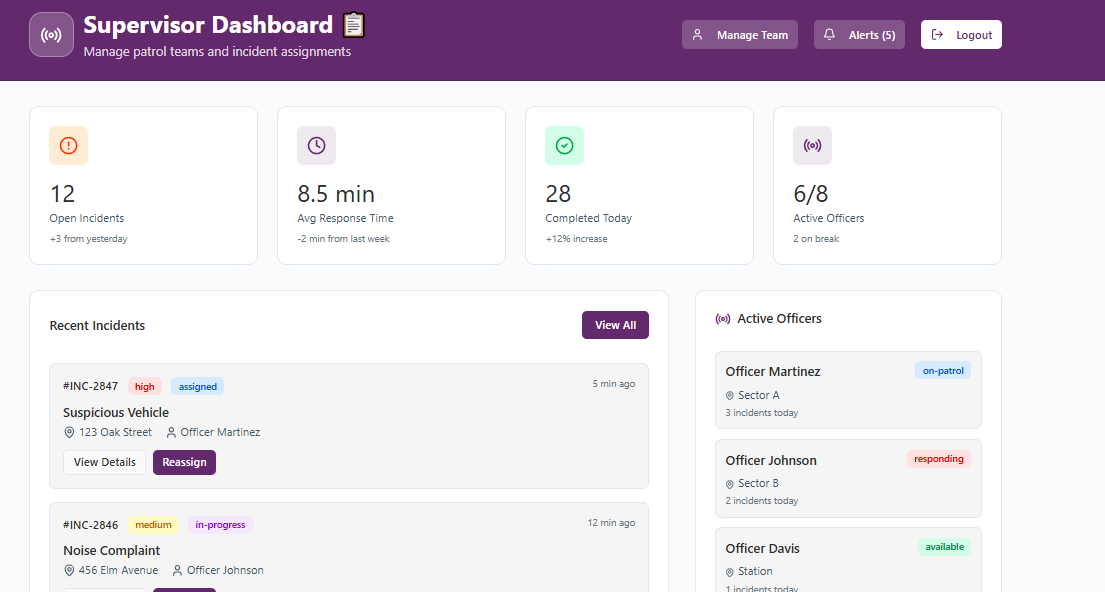Click the broadcast icon beside Active Officers heading
1105x592 pixels.
pos(722,318)
